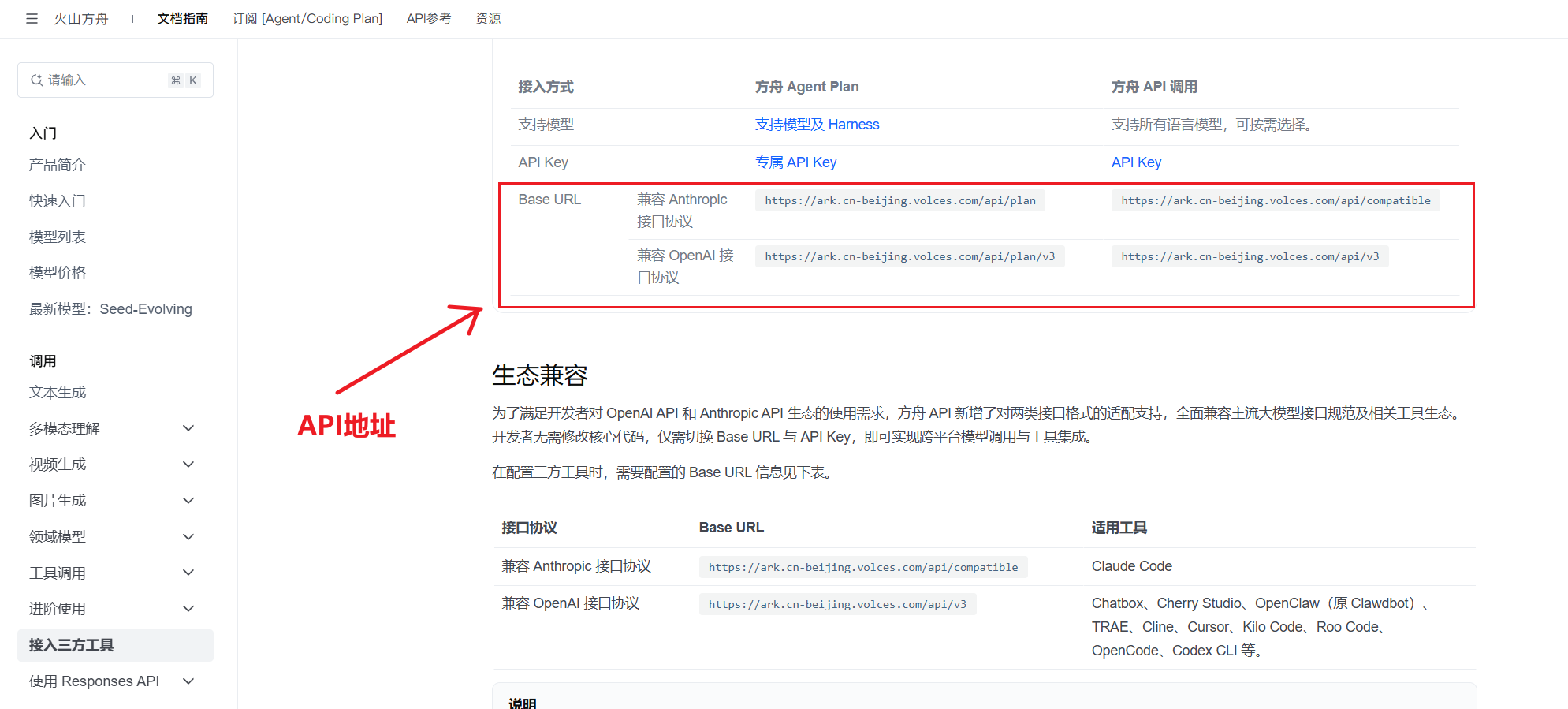Open 模型价格 in the sidebar

[58, 273]
